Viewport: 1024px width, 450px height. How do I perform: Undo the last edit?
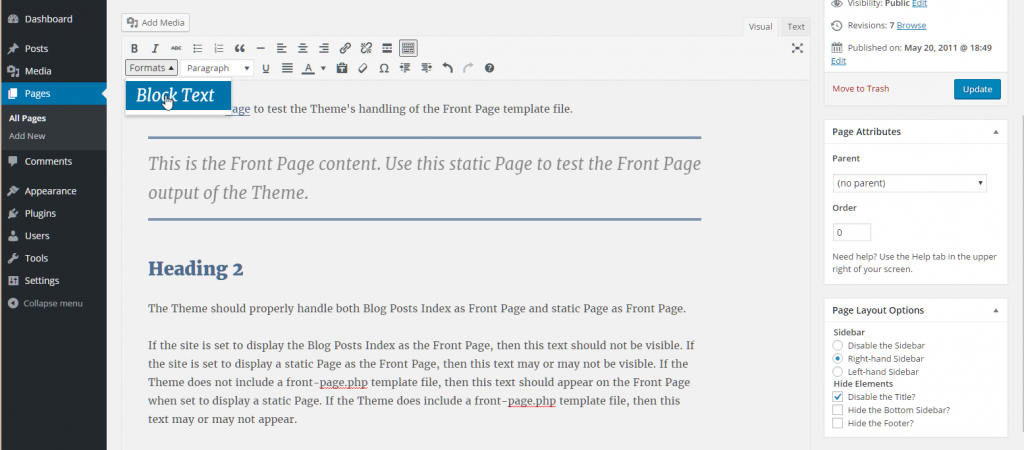pos(447,68)
